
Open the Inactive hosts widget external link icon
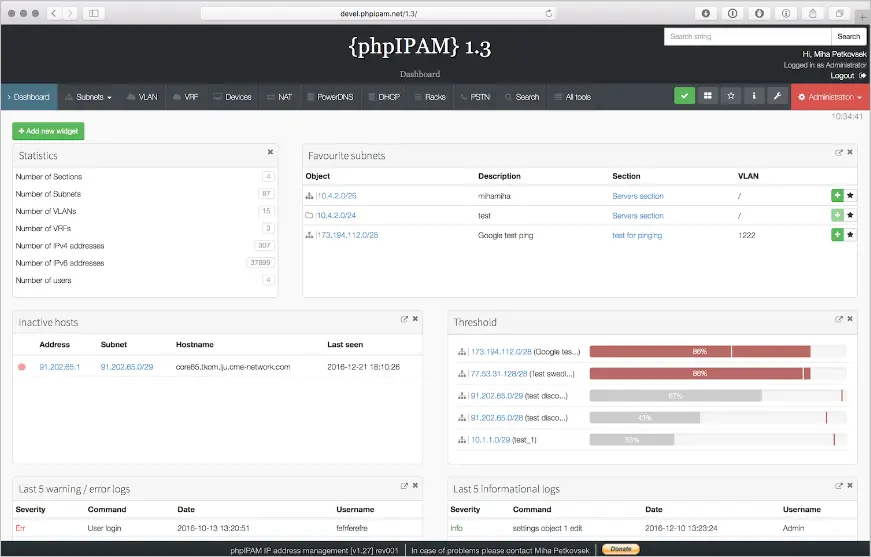404,319
